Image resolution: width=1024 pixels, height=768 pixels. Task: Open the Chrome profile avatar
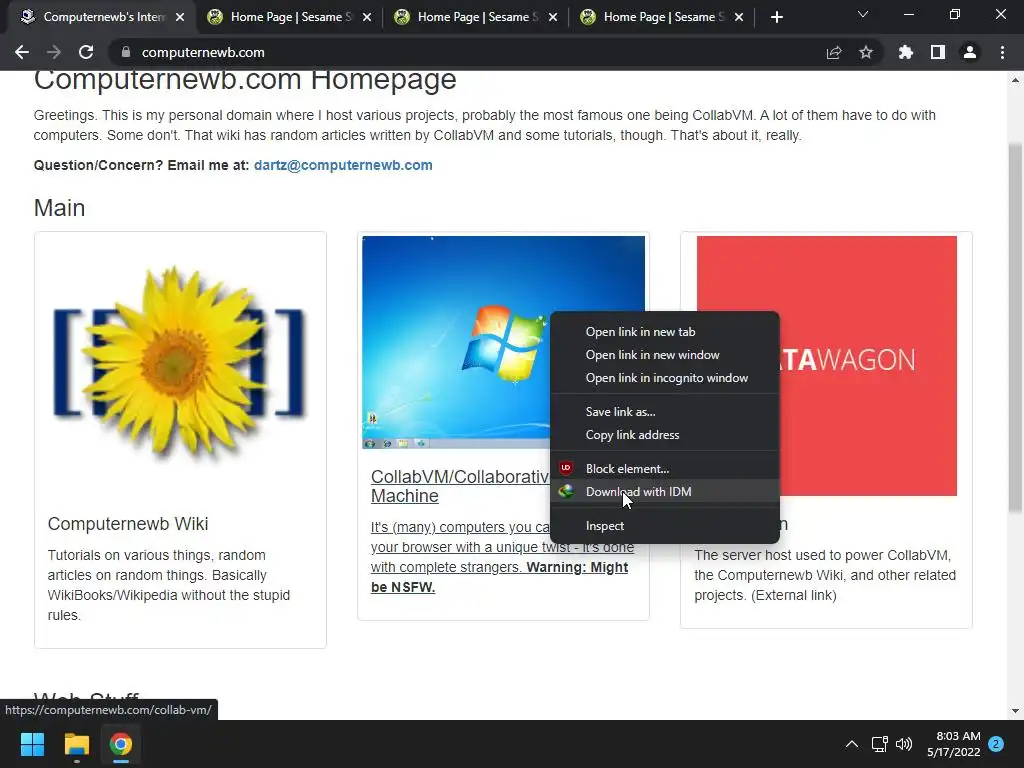970,52
